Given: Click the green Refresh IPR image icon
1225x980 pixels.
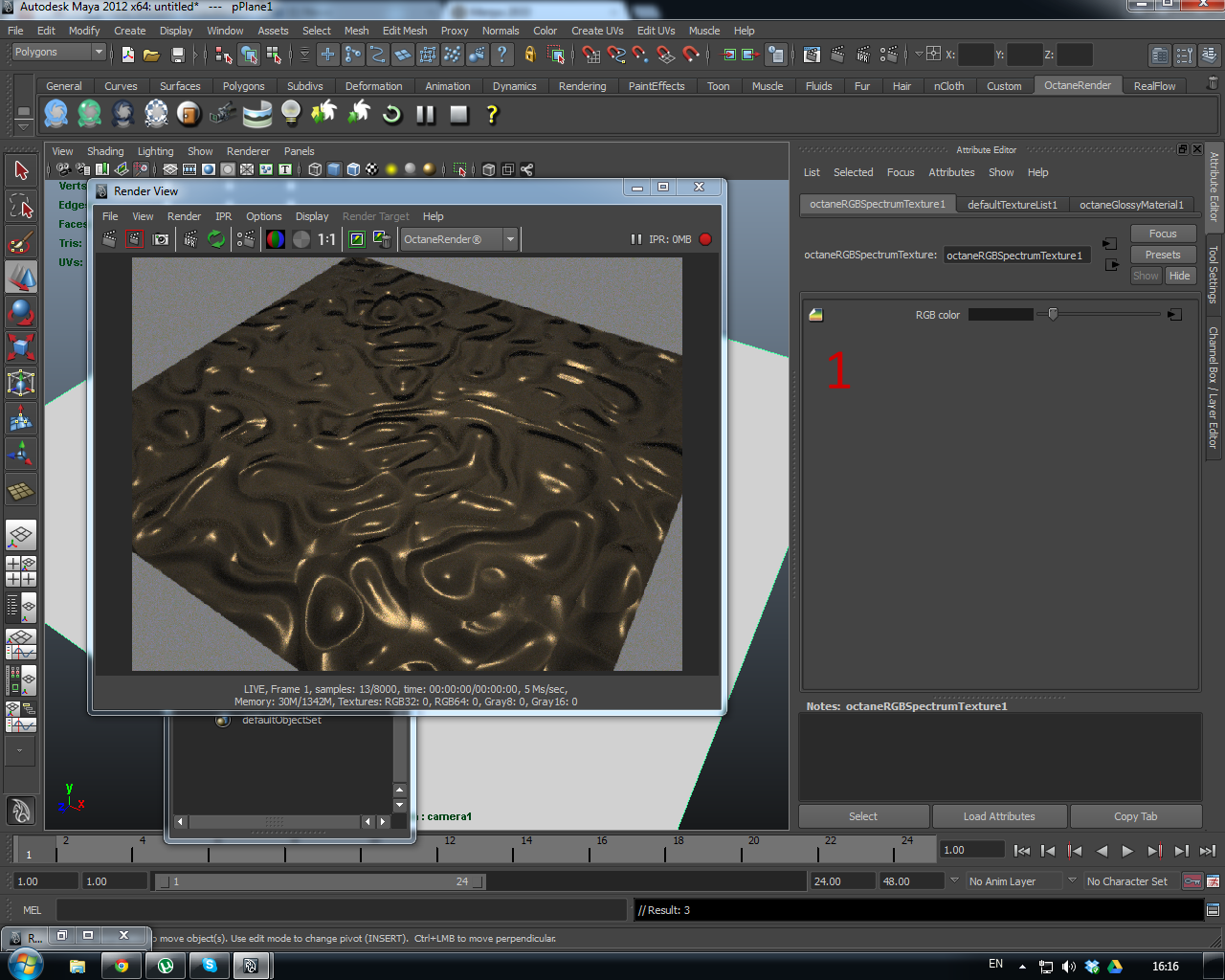Looking at the screenshot, I should click(217, 239).
